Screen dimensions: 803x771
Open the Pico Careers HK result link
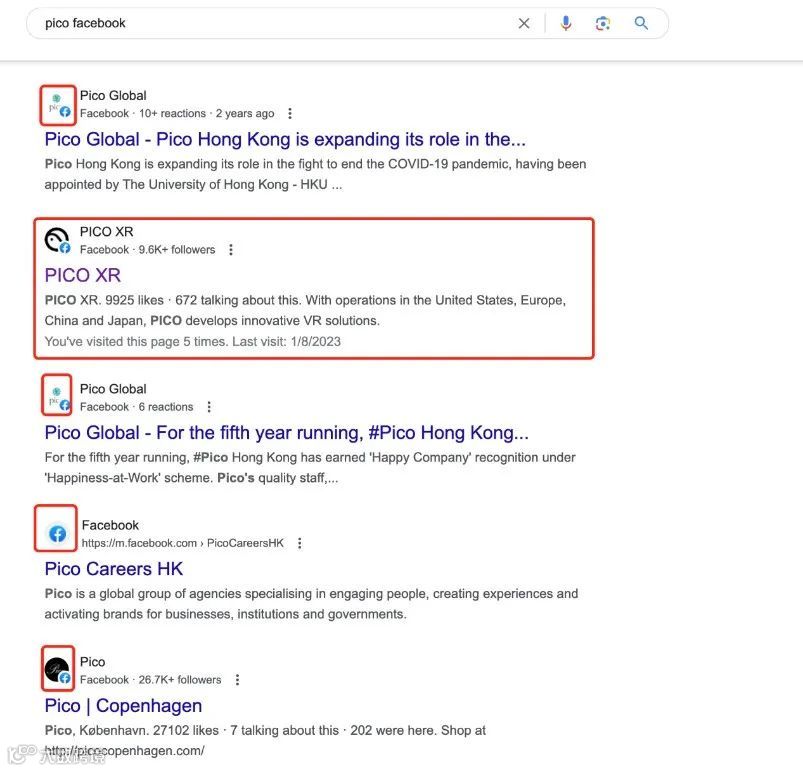click(114, 569)
